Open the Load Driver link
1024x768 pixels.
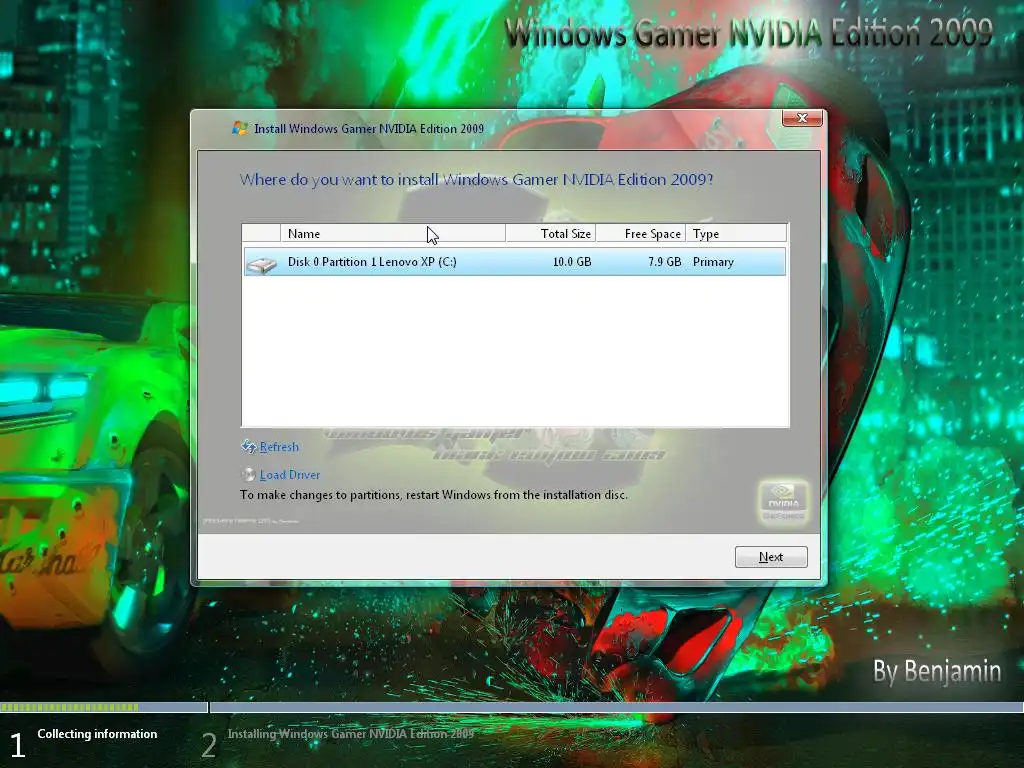pyautogui.click(x=290, y=475)
